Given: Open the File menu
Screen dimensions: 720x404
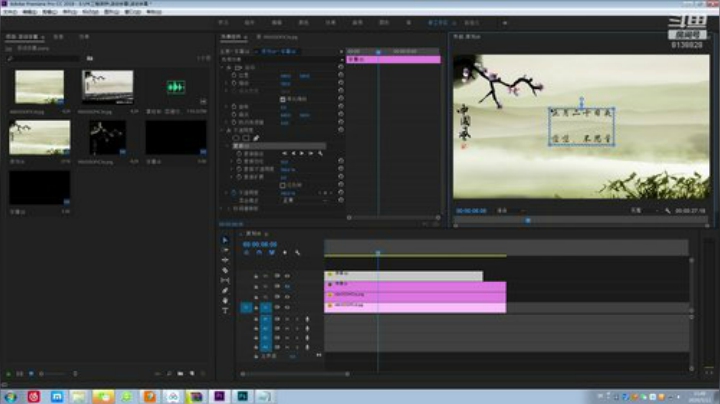Looking at the screenshot, I should (10, 11).
